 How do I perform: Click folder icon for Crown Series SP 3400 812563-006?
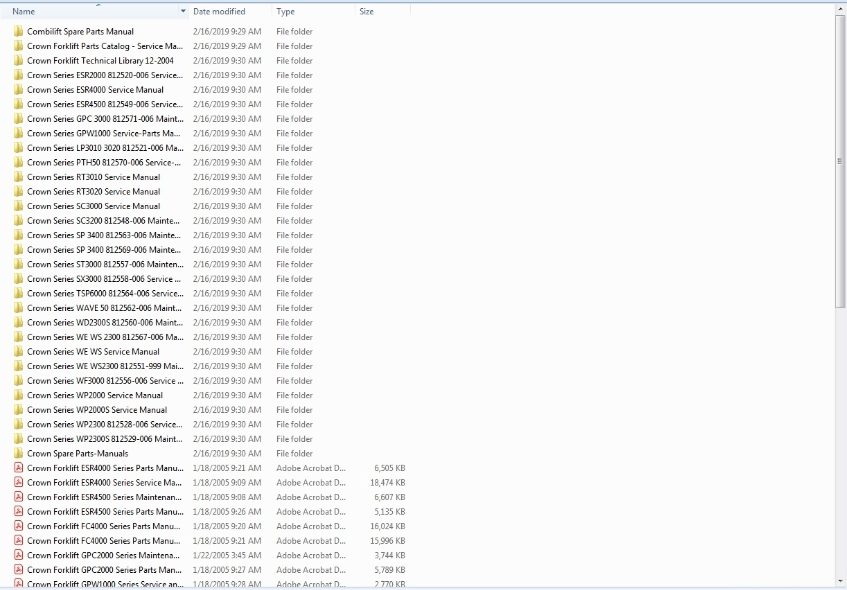(x=18, y=236)
